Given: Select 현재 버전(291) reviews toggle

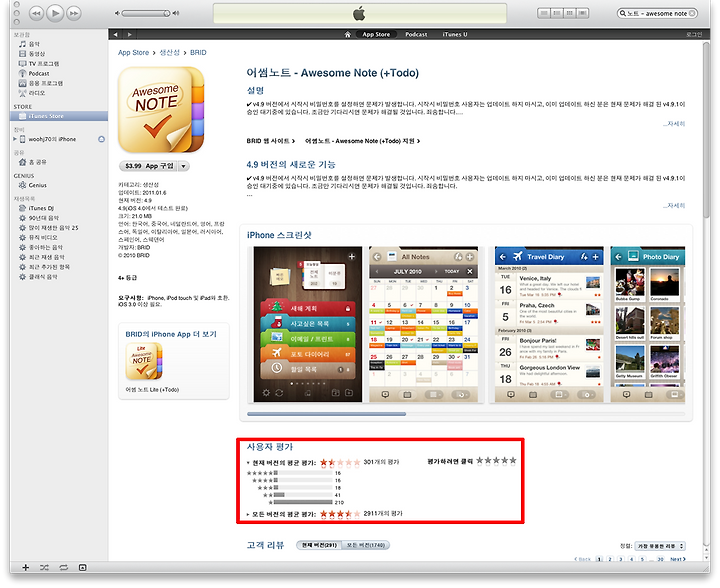Looking at the screenshot, I should tap(319, 545).
